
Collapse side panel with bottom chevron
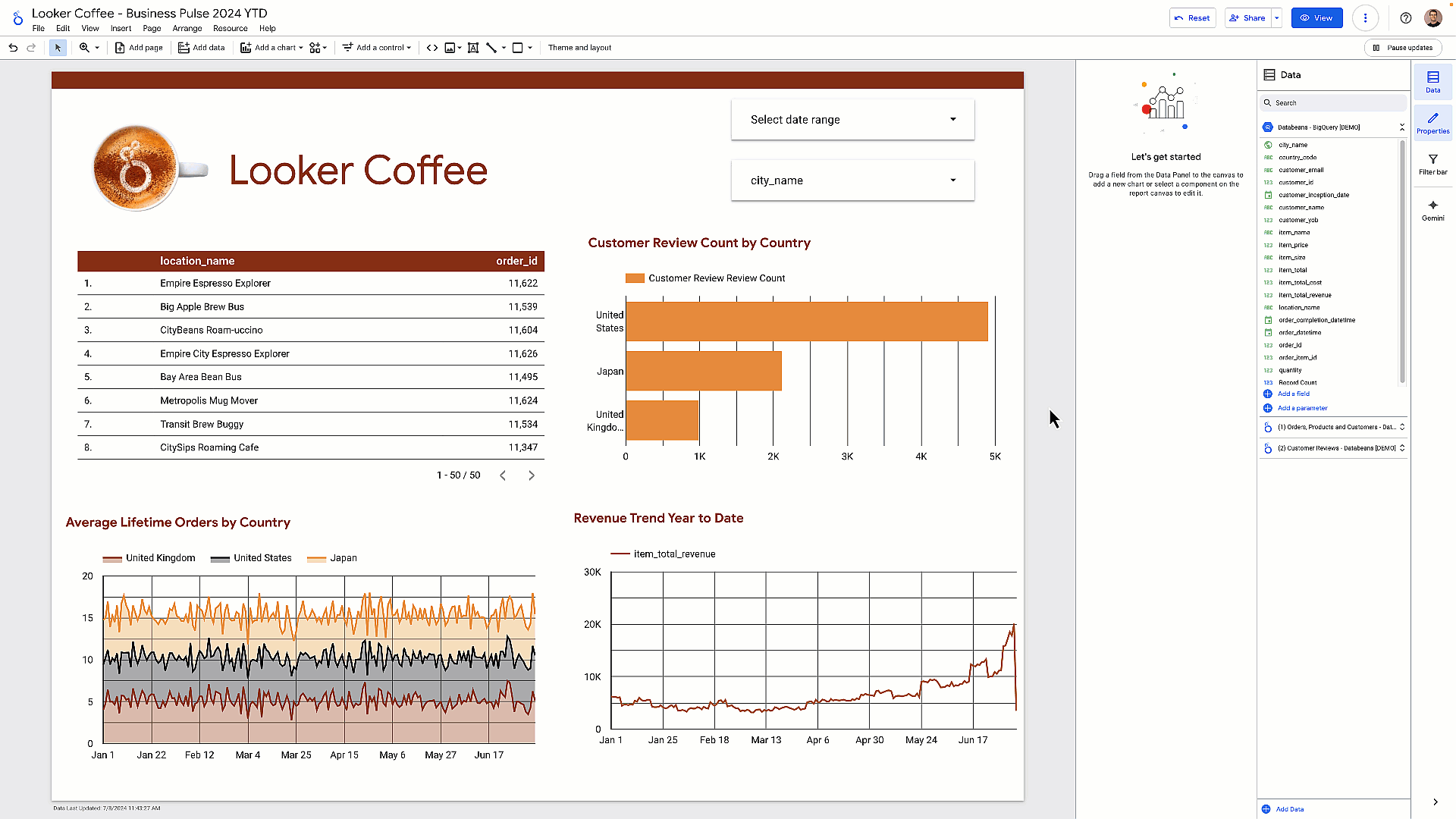point(1435,802)
